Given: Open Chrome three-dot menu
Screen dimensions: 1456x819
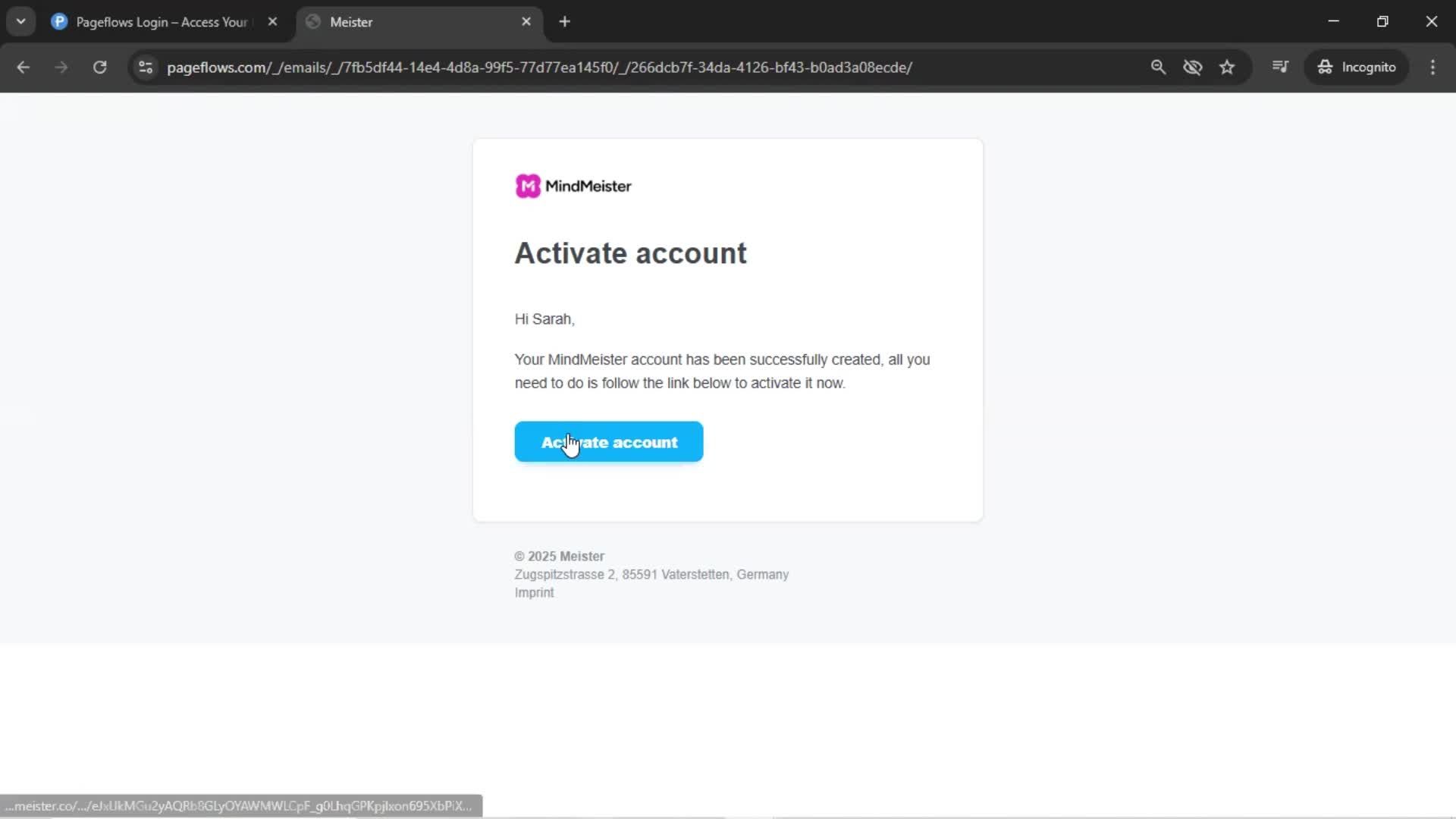Looking at the screenshot, I should (1432, 67).
